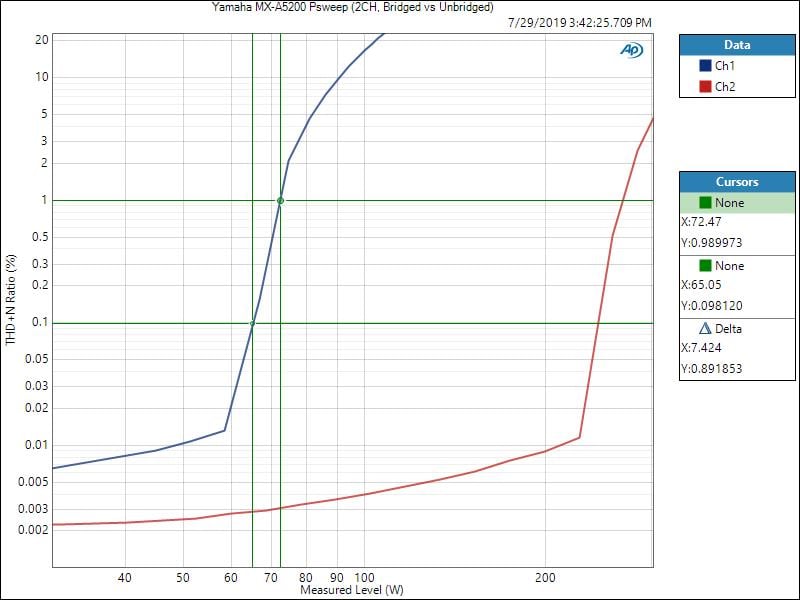Click the 7/29/2019 timestamp above the graph
Screen dimensions: 800x600
(579, 22)
